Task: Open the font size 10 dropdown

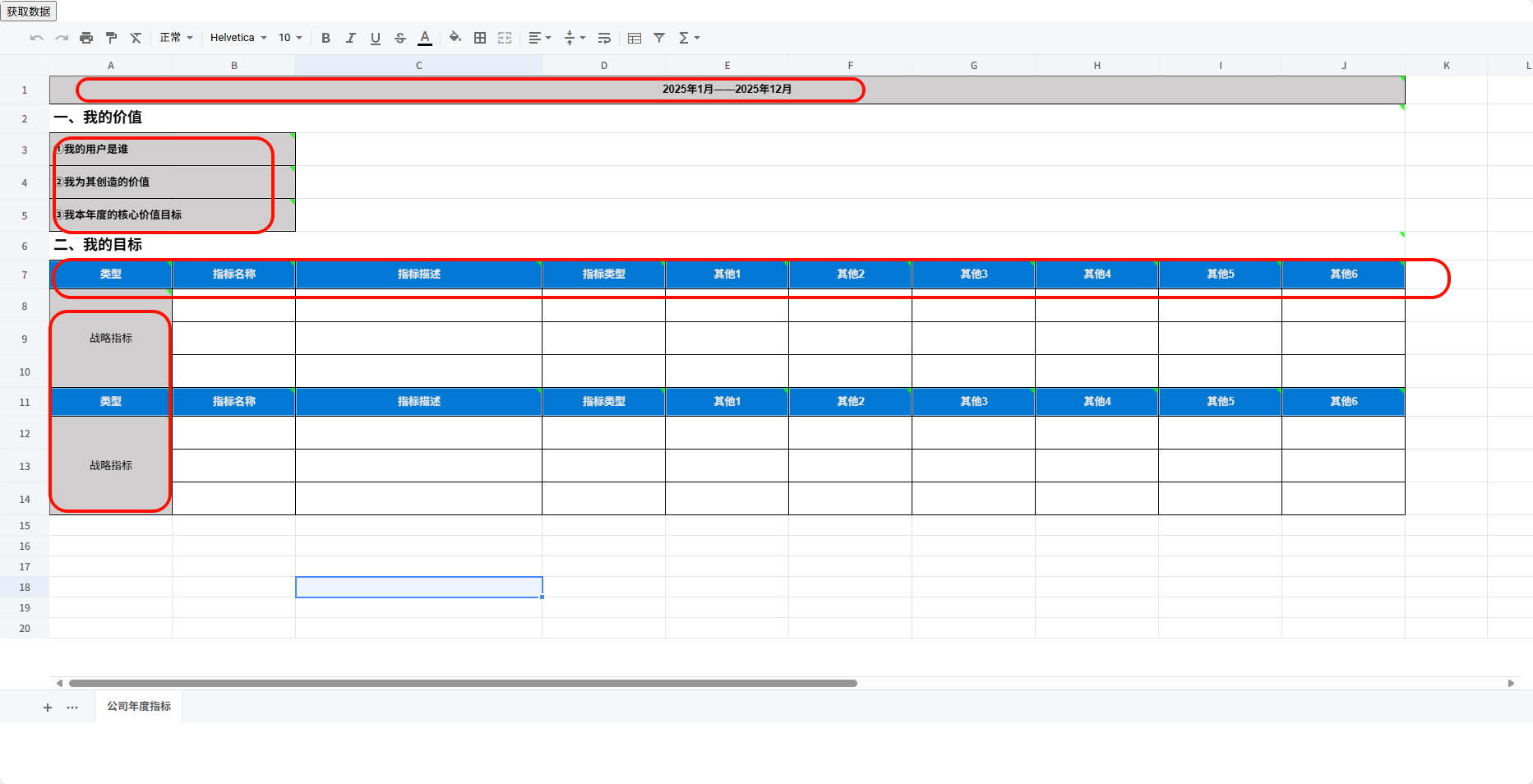Action: coord(289,38)
